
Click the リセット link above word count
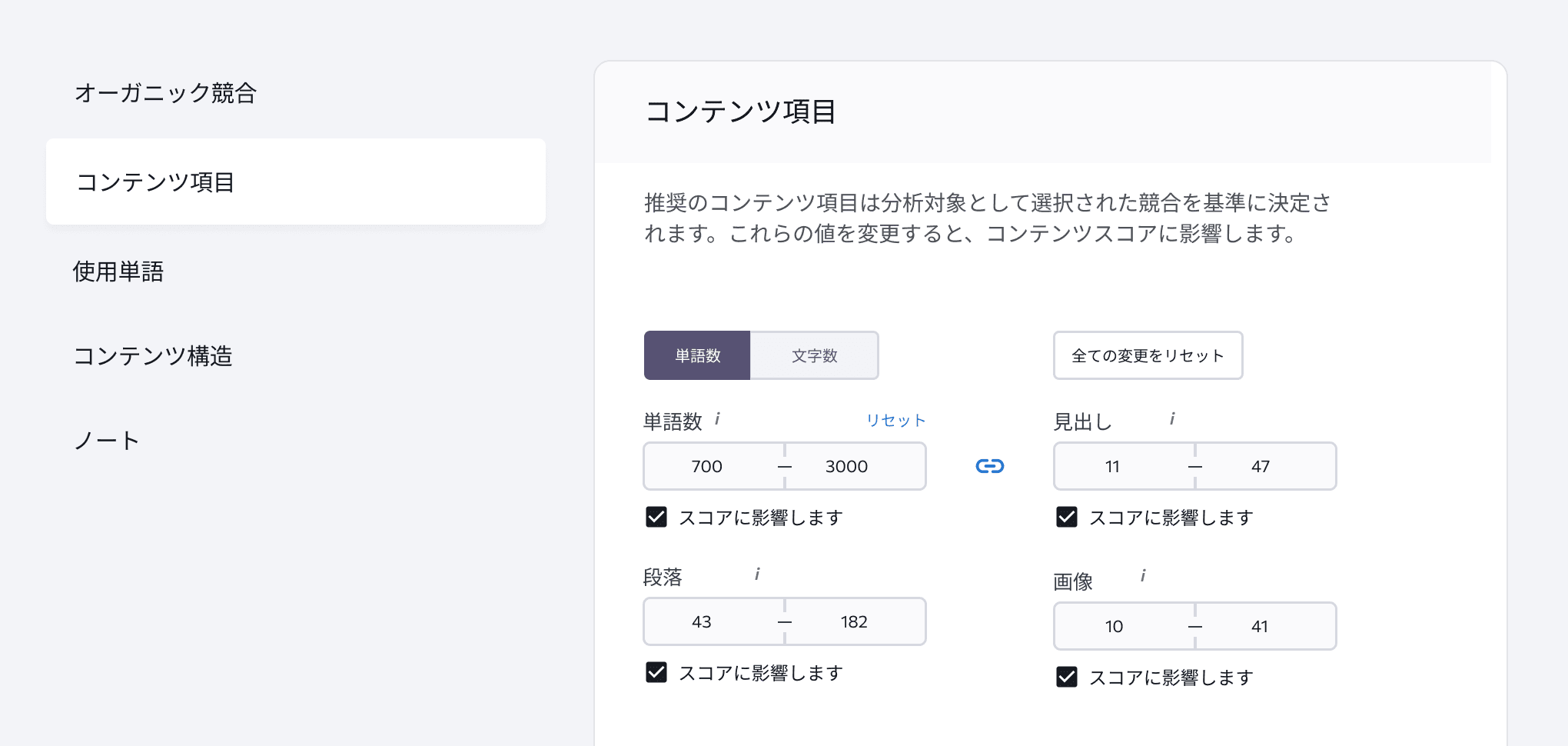point(894,420)
